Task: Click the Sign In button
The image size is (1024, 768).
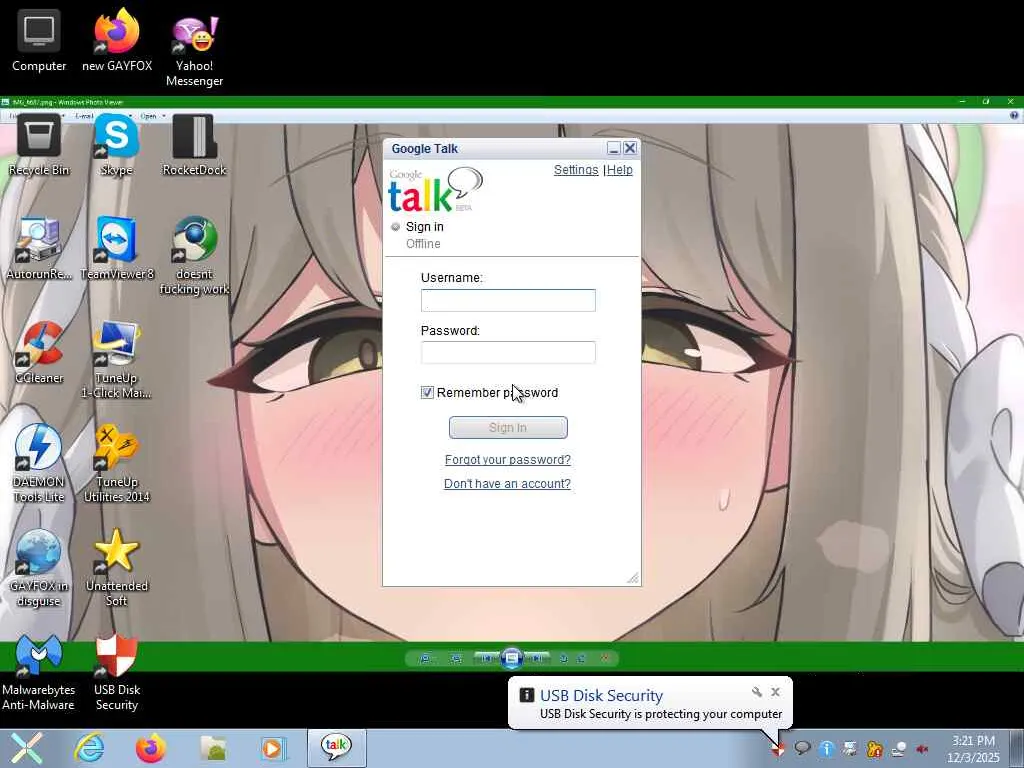Action: 508,428
